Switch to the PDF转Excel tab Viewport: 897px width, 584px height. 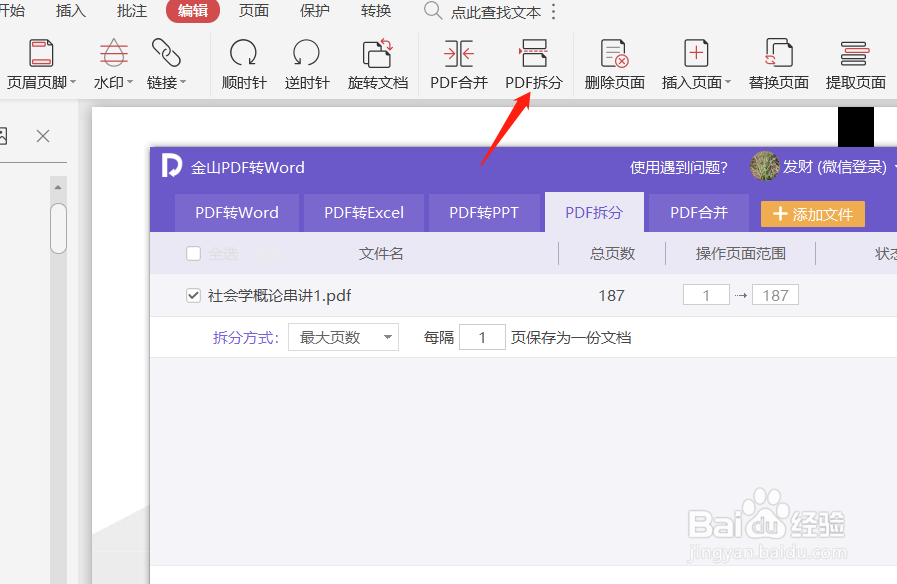coord(364,212)
